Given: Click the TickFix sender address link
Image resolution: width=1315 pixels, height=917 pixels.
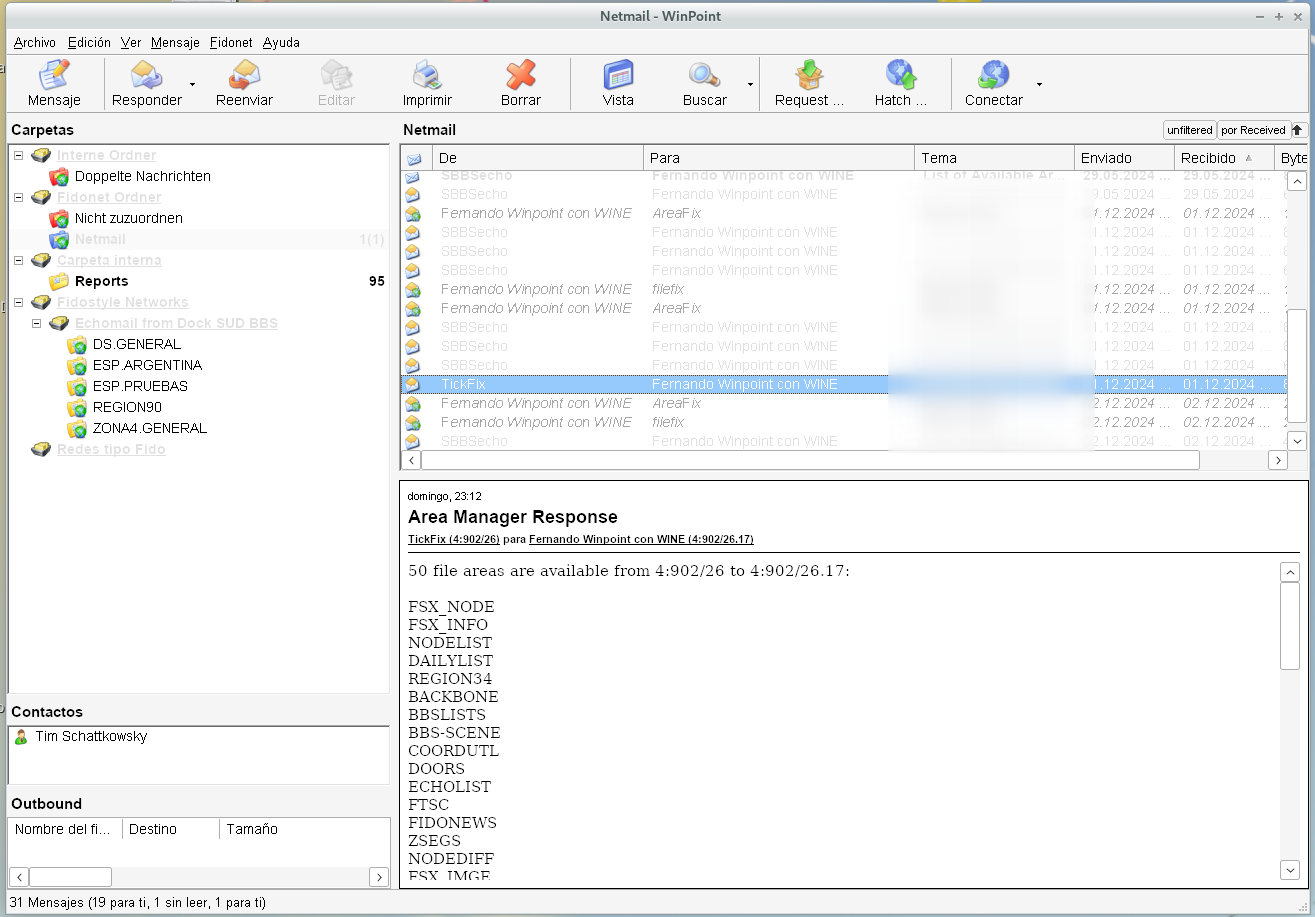Looking at the screenshot, I should point(454,539).
